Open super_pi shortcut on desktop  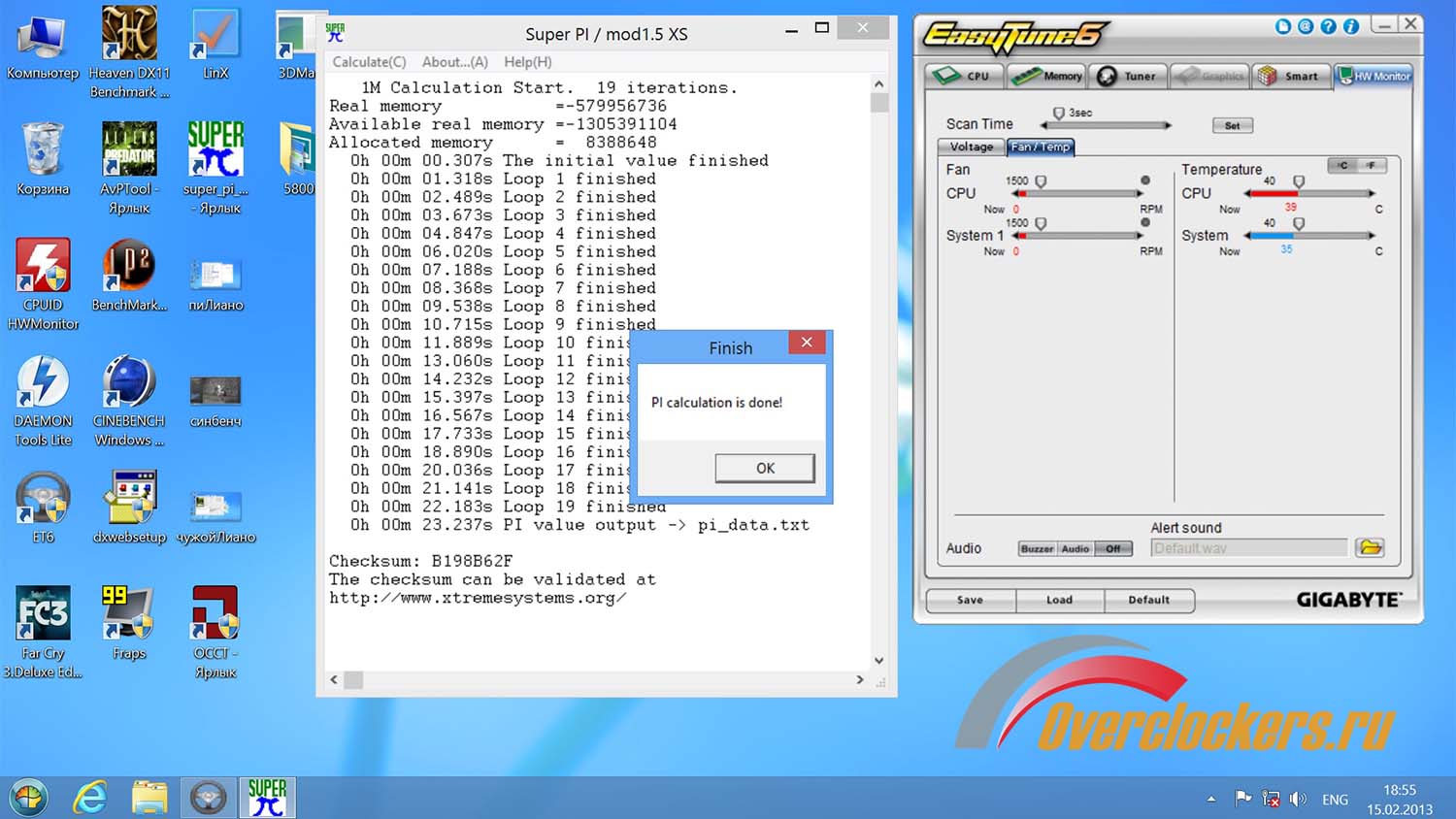tap(215, 168)
